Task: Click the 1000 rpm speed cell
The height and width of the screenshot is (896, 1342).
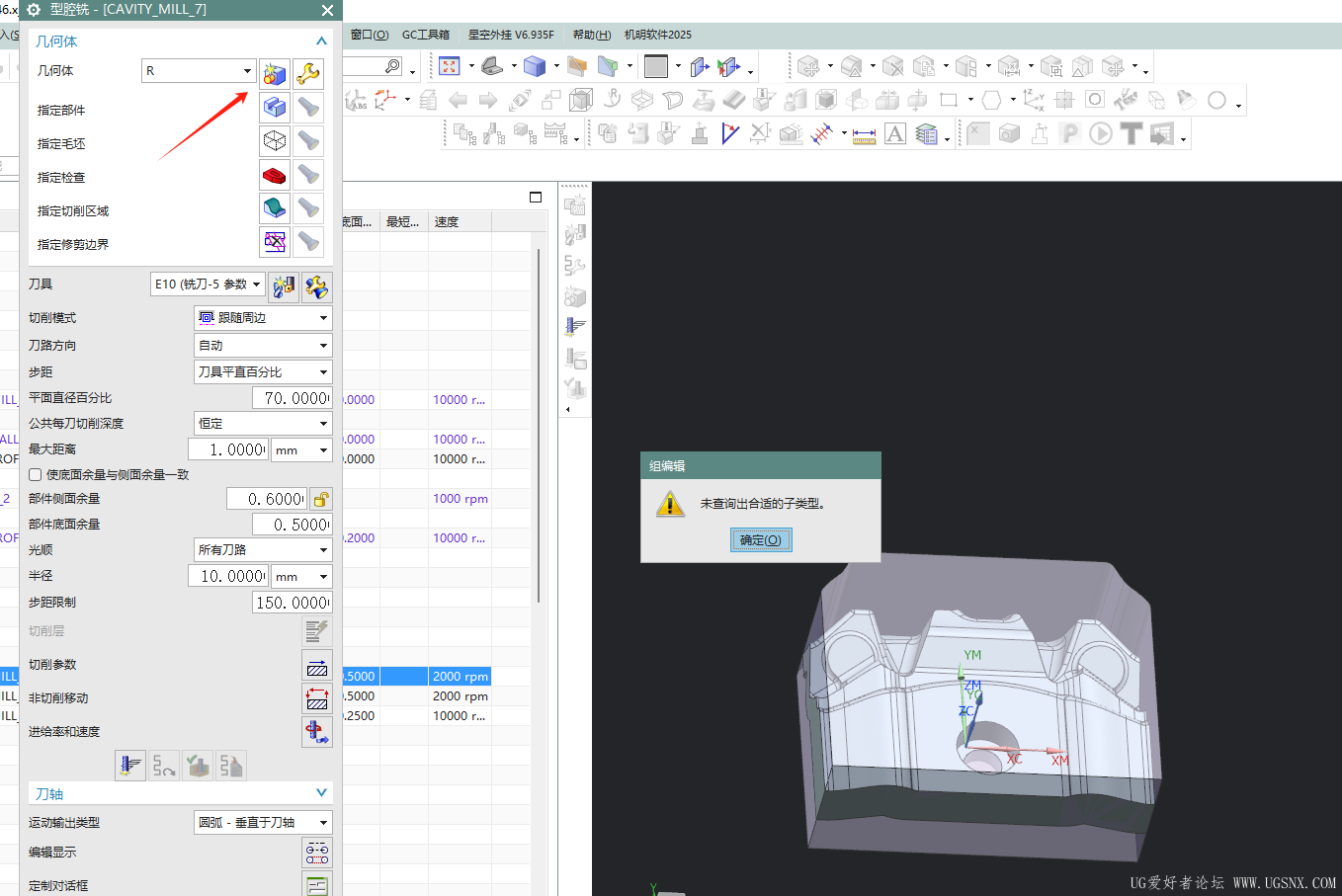Action: (x=461, y=499)
